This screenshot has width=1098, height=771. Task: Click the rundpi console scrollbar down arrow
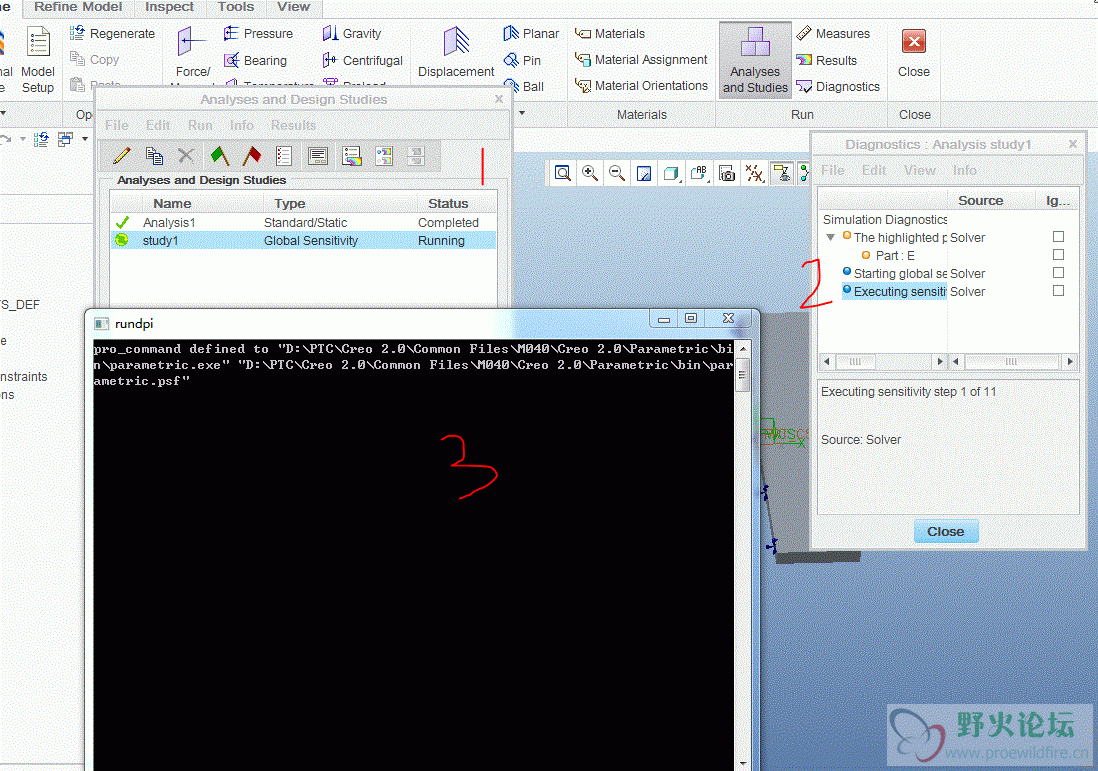742,763
